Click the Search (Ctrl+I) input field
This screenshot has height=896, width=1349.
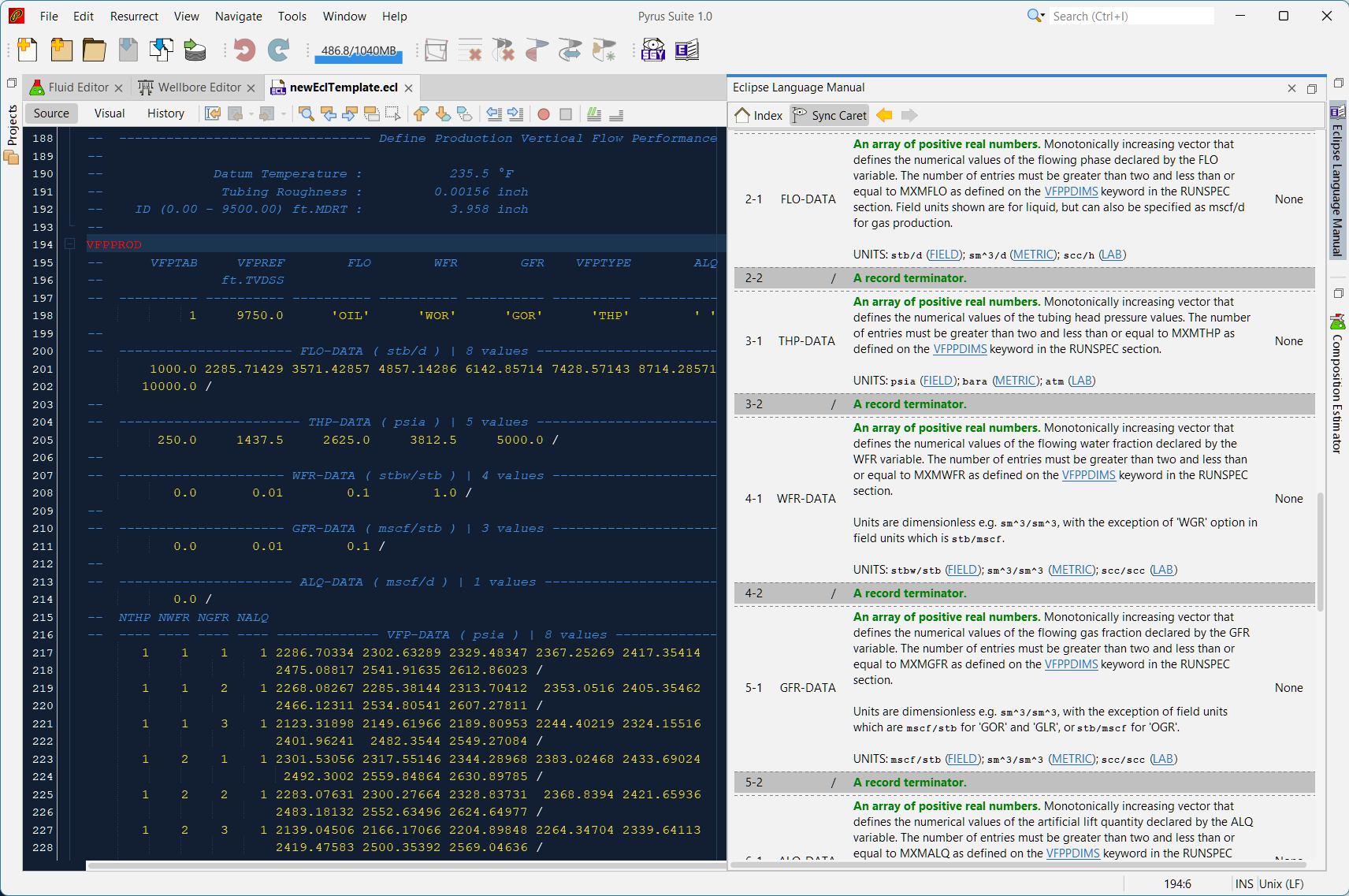[x=1132, y=17]
